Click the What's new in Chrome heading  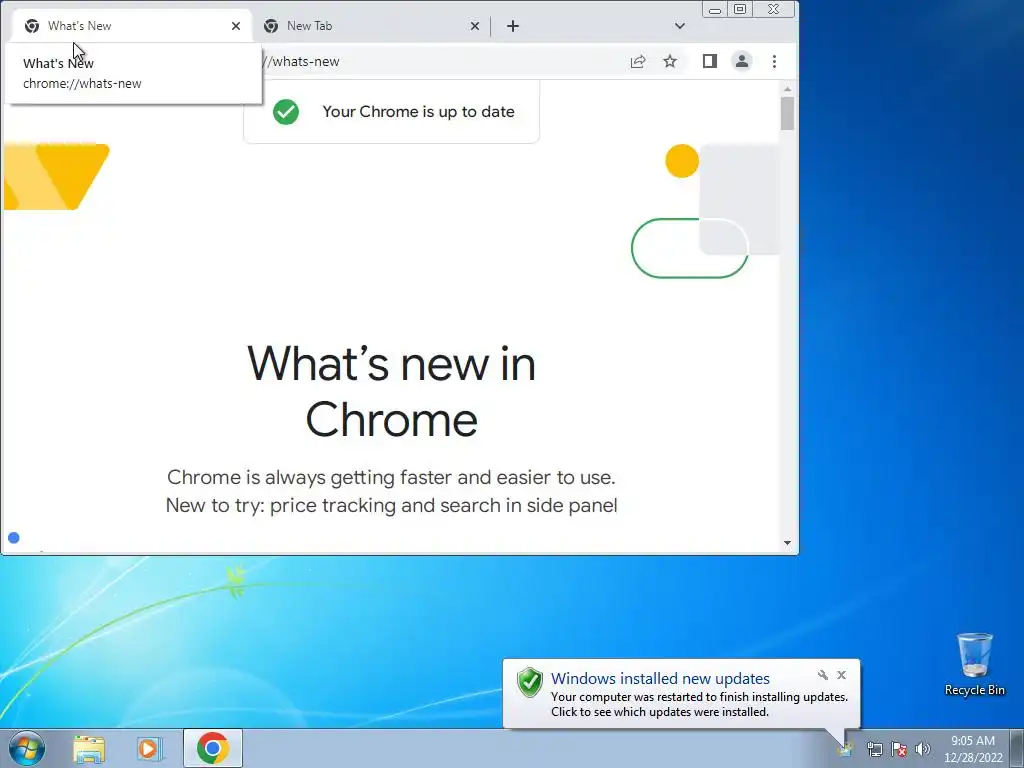pyautogui.click(x=391, y=391)
